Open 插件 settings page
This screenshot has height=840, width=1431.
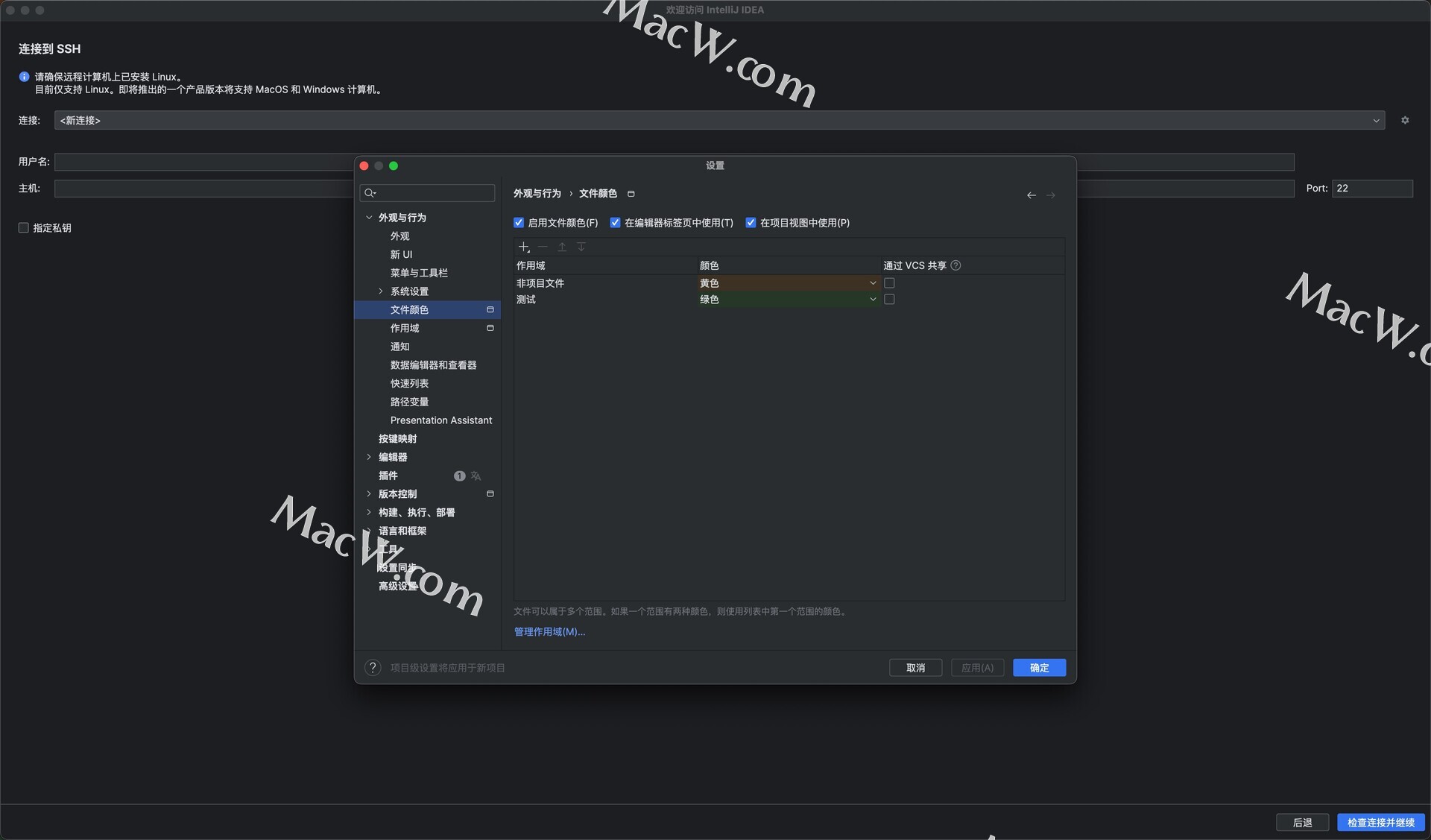pyautogui.click(x=388, y=476)
